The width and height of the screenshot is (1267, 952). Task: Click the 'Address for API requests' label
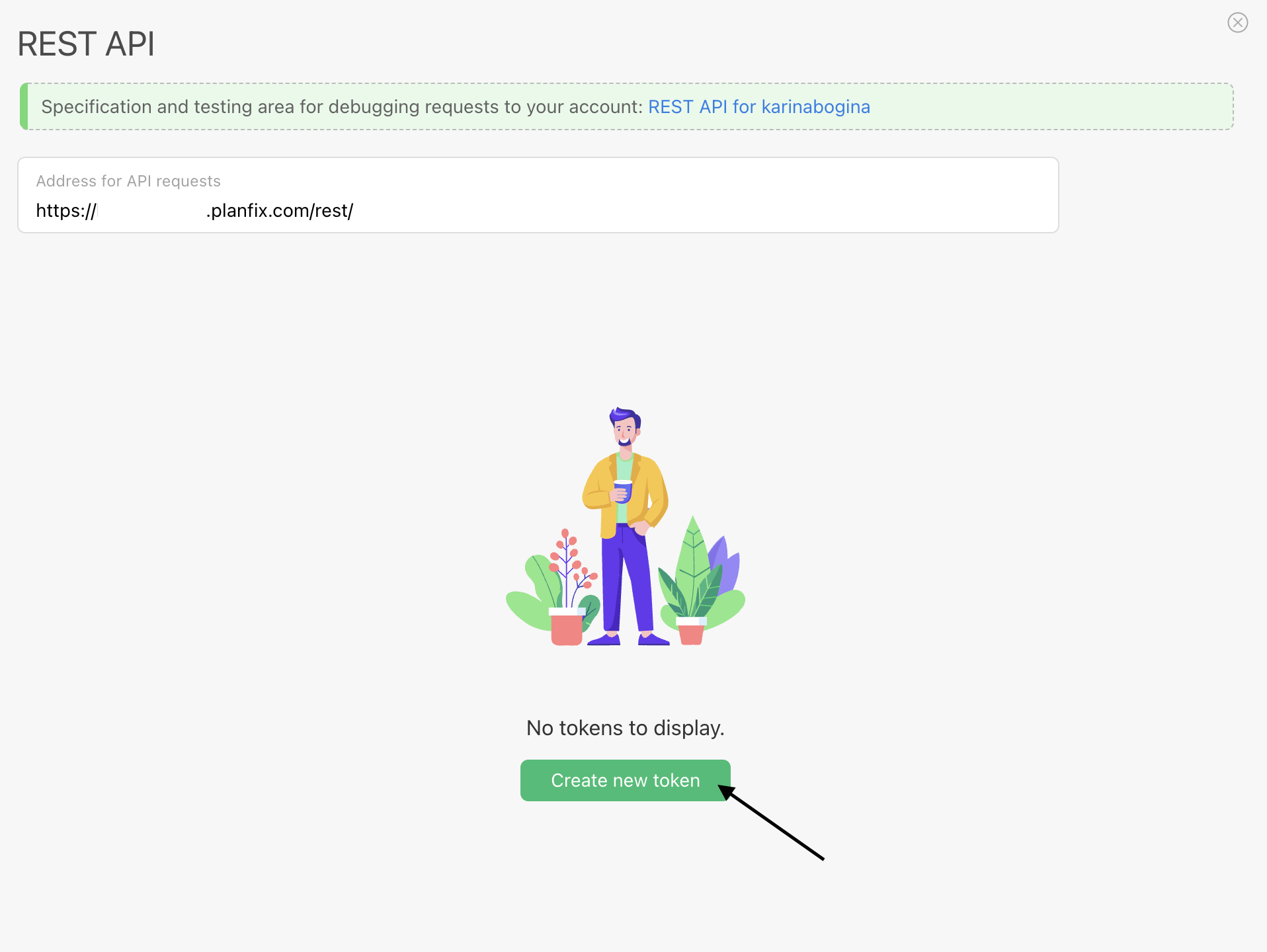coord(128,181)
